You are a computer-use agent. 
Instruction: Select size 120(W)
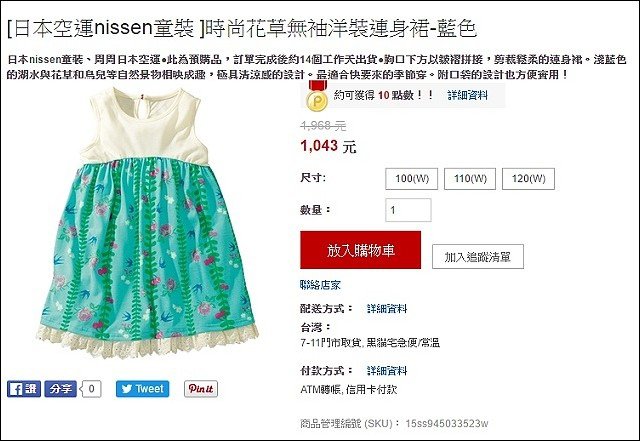[528, 179]
